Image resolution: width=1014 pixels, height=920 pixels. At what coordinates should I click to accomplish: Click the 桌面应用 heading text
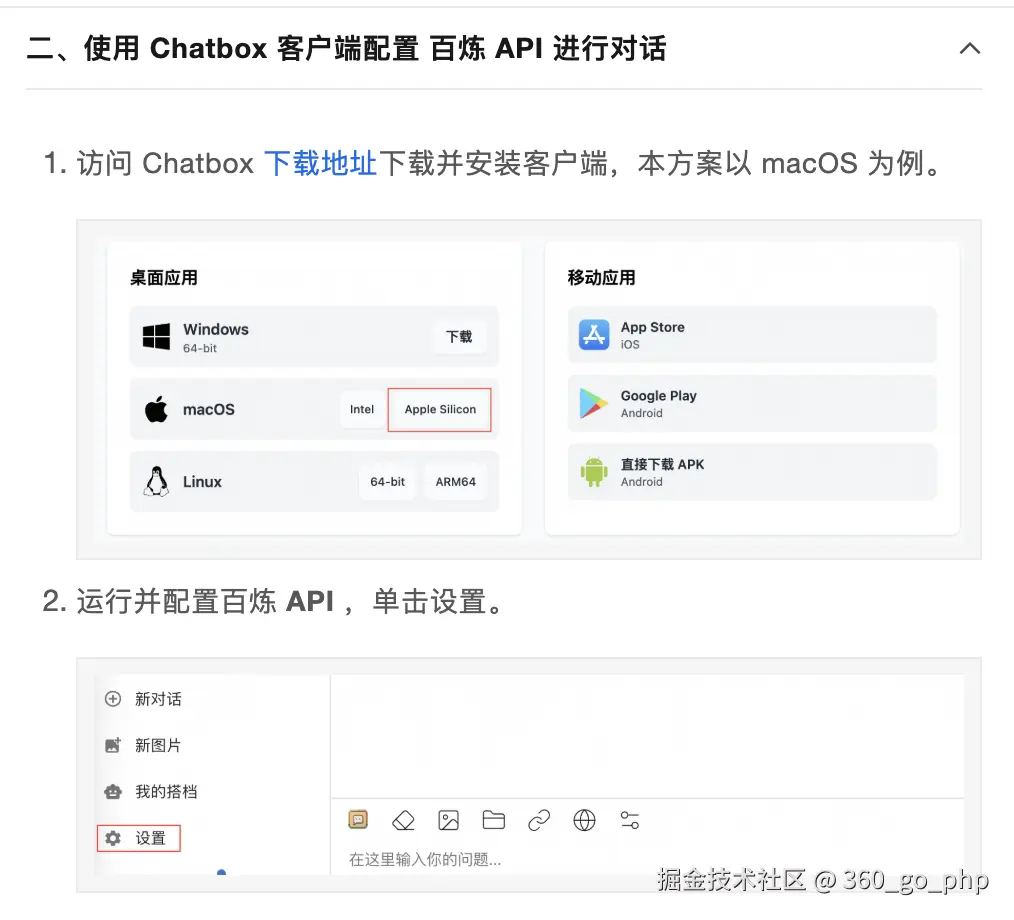pyautogui.click(x=164, y=278)
